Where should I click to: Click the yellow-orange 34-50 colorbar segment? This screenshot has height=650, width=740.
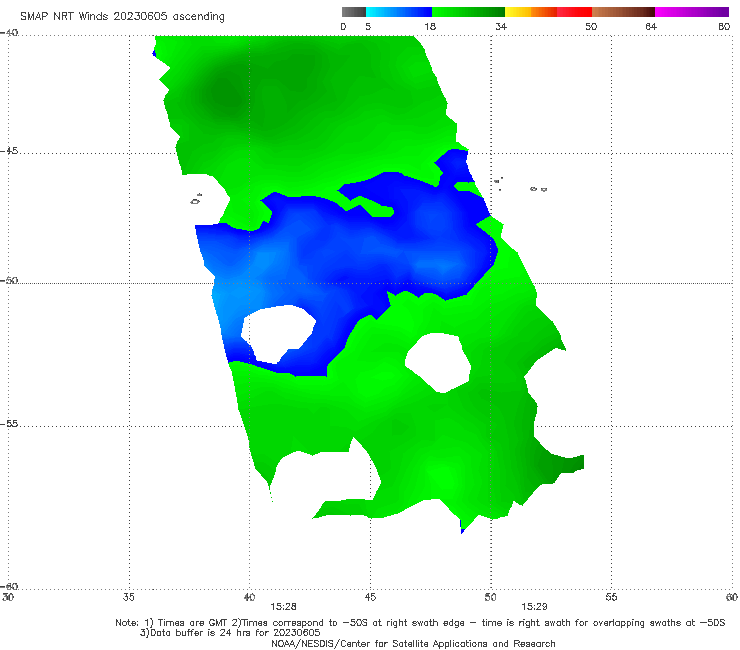click(x=548, y=12)
